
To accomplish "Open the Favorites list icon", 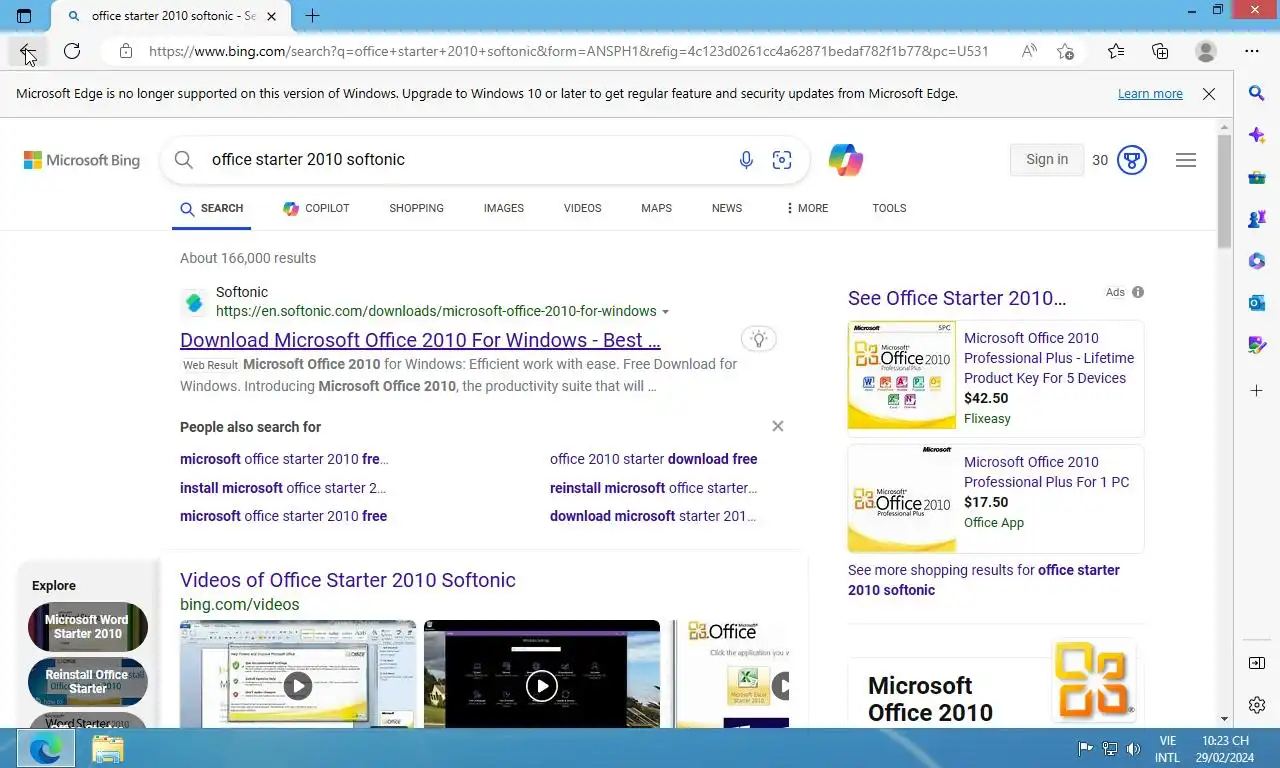I will (1116, 51).
